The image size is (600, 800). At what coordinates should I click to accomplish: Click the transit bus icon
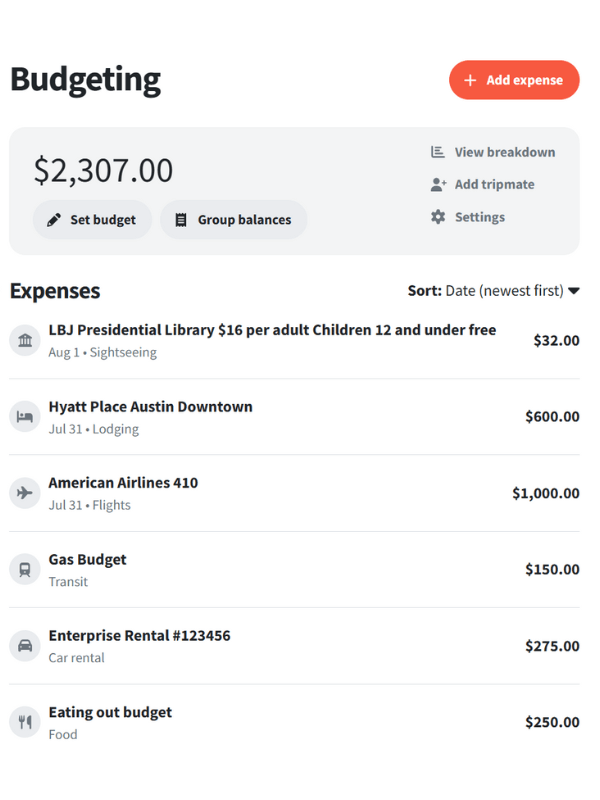tap(25, 570)
